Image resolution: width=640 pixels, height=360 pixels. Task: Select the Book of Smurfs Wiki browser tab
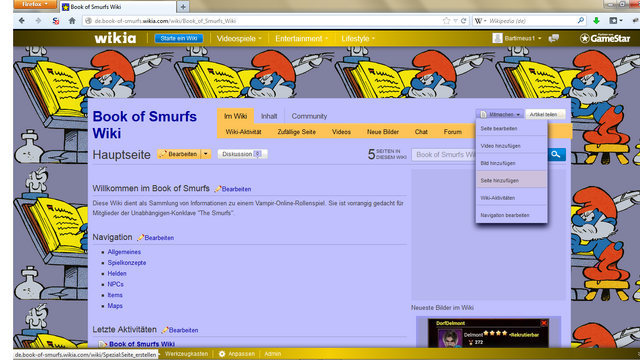[x=118, y=7]
